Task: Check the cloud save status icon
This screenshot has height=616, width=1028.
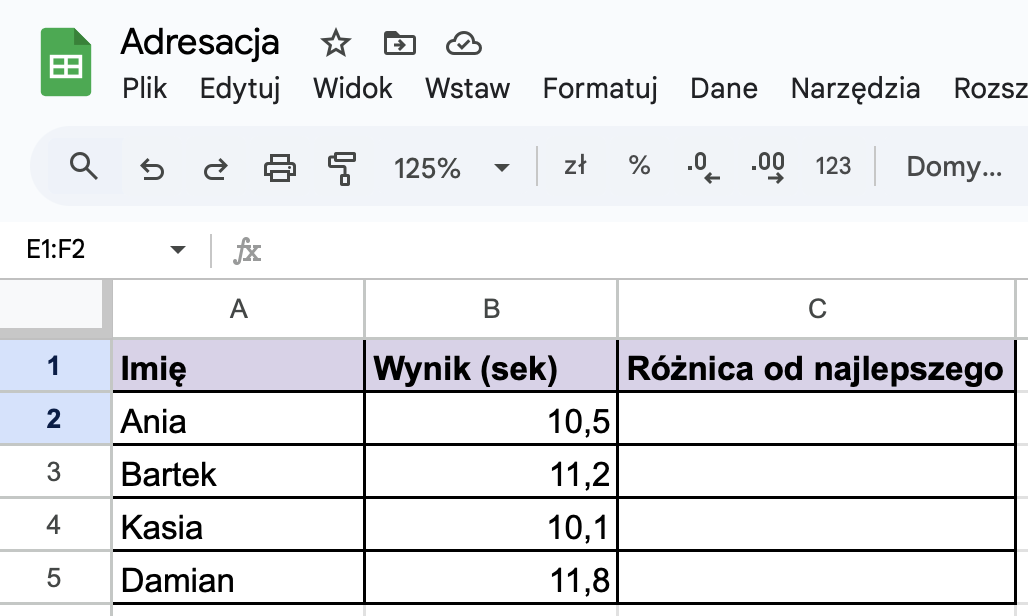Action: pyautogui.click(x=463, y=43)
